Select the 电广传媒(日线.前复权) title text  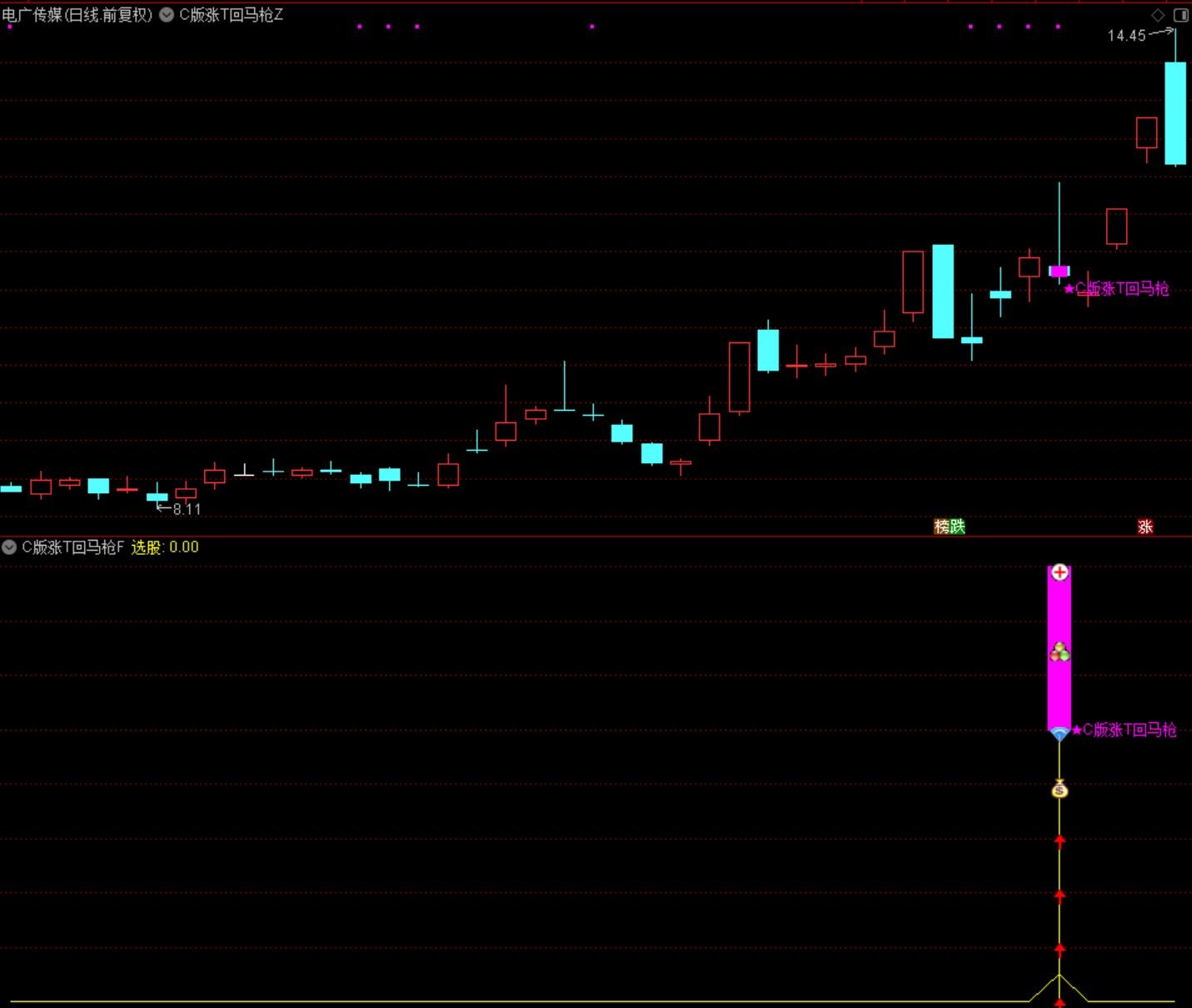coord(77,15)
